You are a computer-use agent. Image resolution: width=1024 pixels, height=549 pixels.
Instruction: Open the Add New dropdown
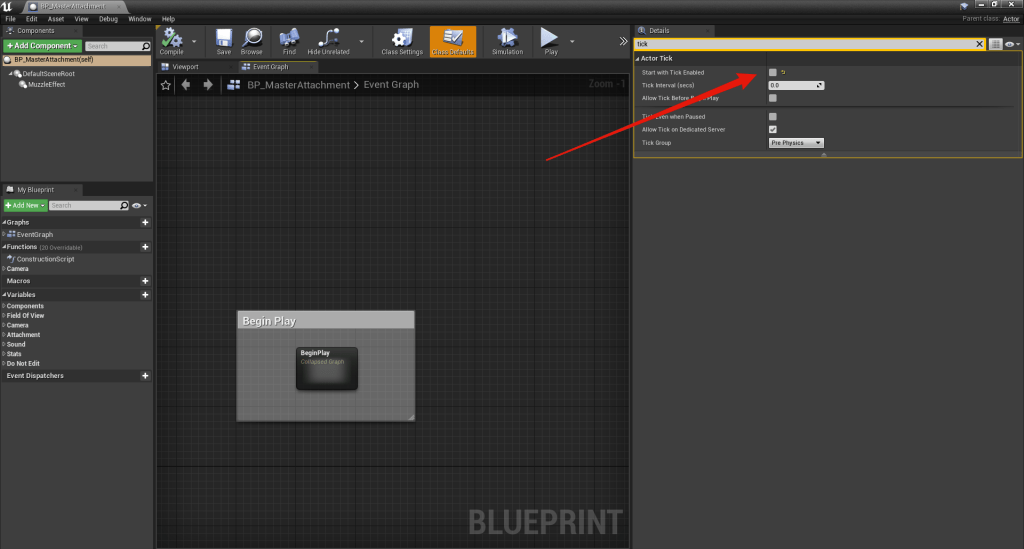click(25, 205)
